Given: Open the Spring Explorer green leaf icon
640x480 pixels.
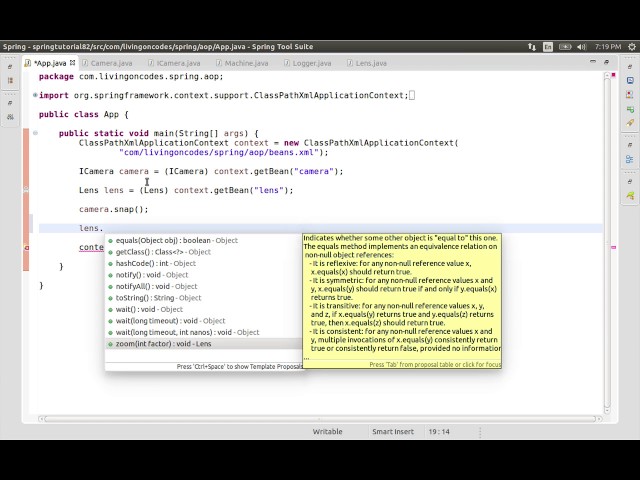Looking at the screenshot, I should [630, 196].
